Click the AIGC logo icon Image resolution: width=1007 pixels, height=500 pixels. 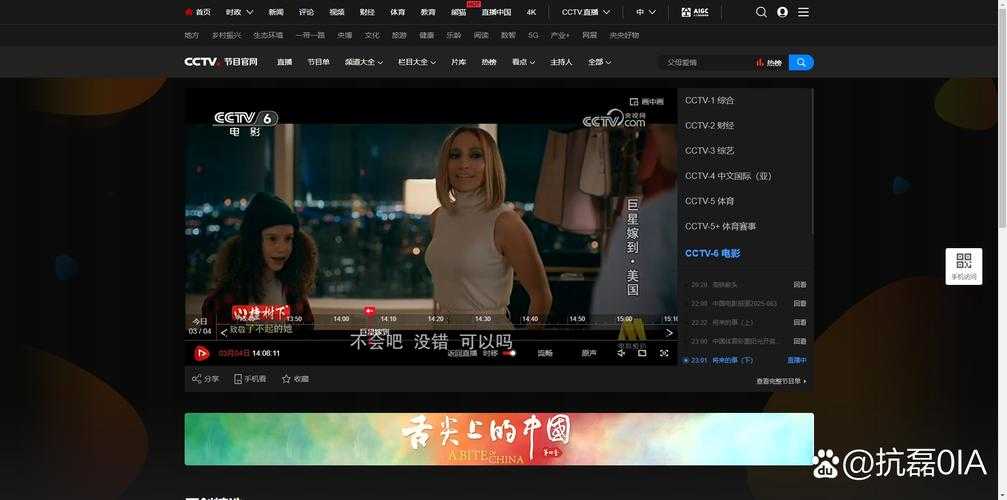pos(695,12)
